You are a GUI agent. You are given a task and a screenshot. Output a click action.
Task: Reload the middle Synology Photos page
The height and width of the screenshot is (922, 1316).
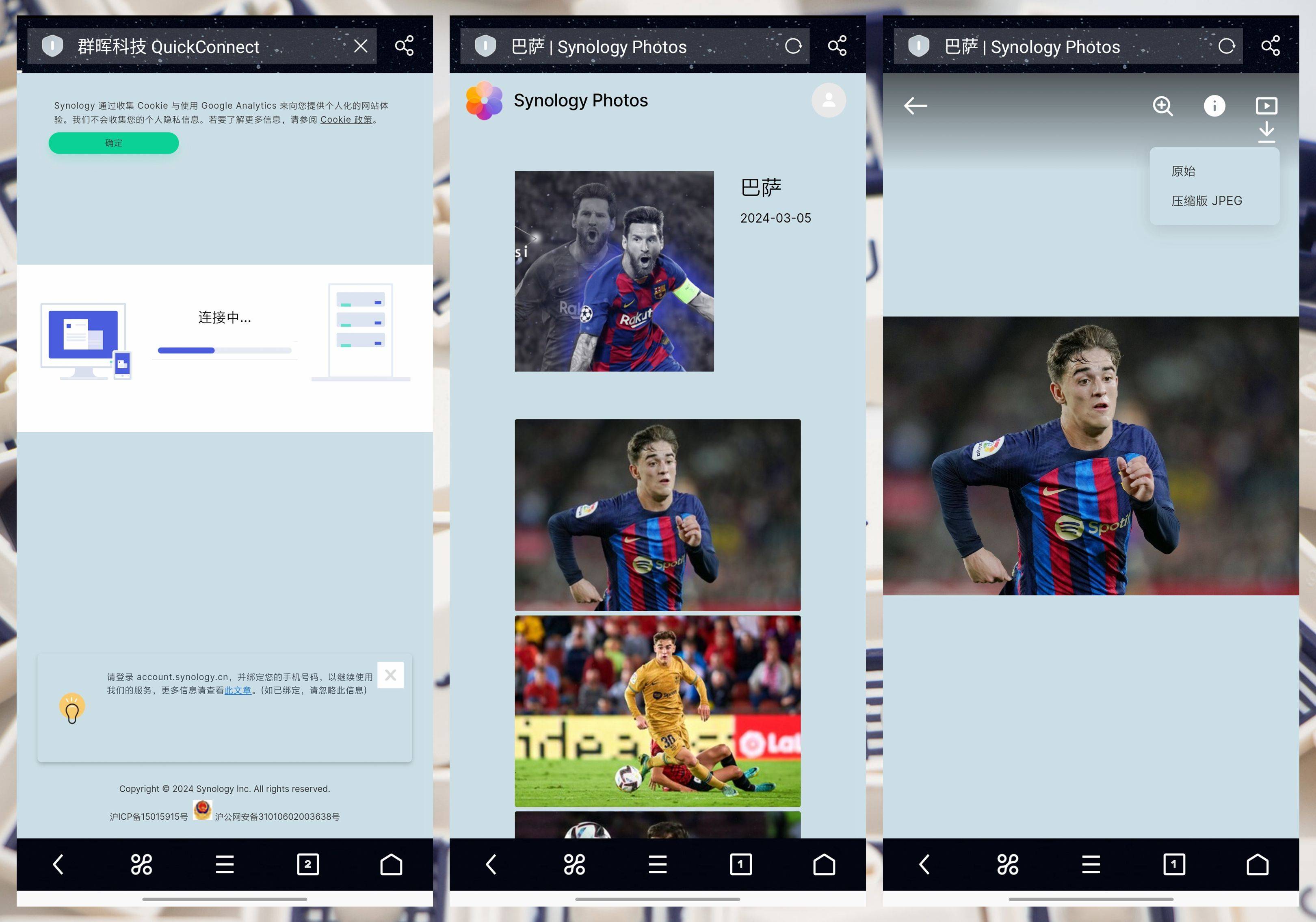coord(793,46)
